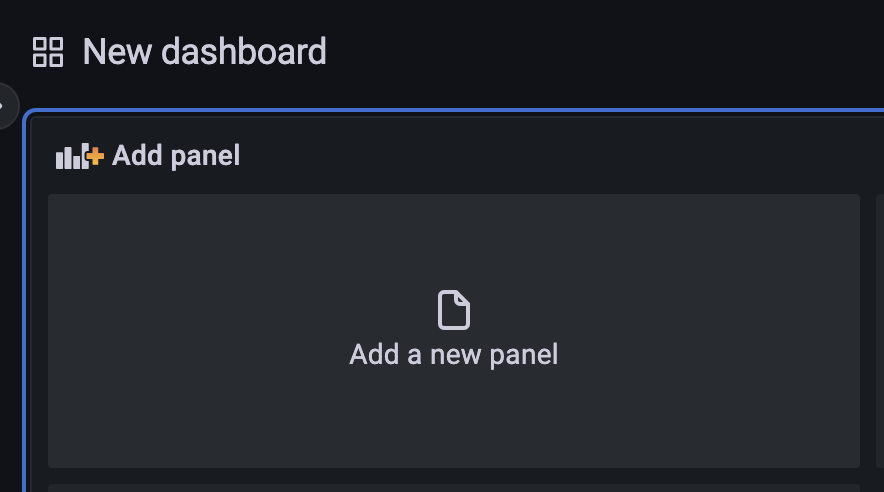Open the partially visible card at right edge
Screen dimensions: 884x492
(880, 331)
